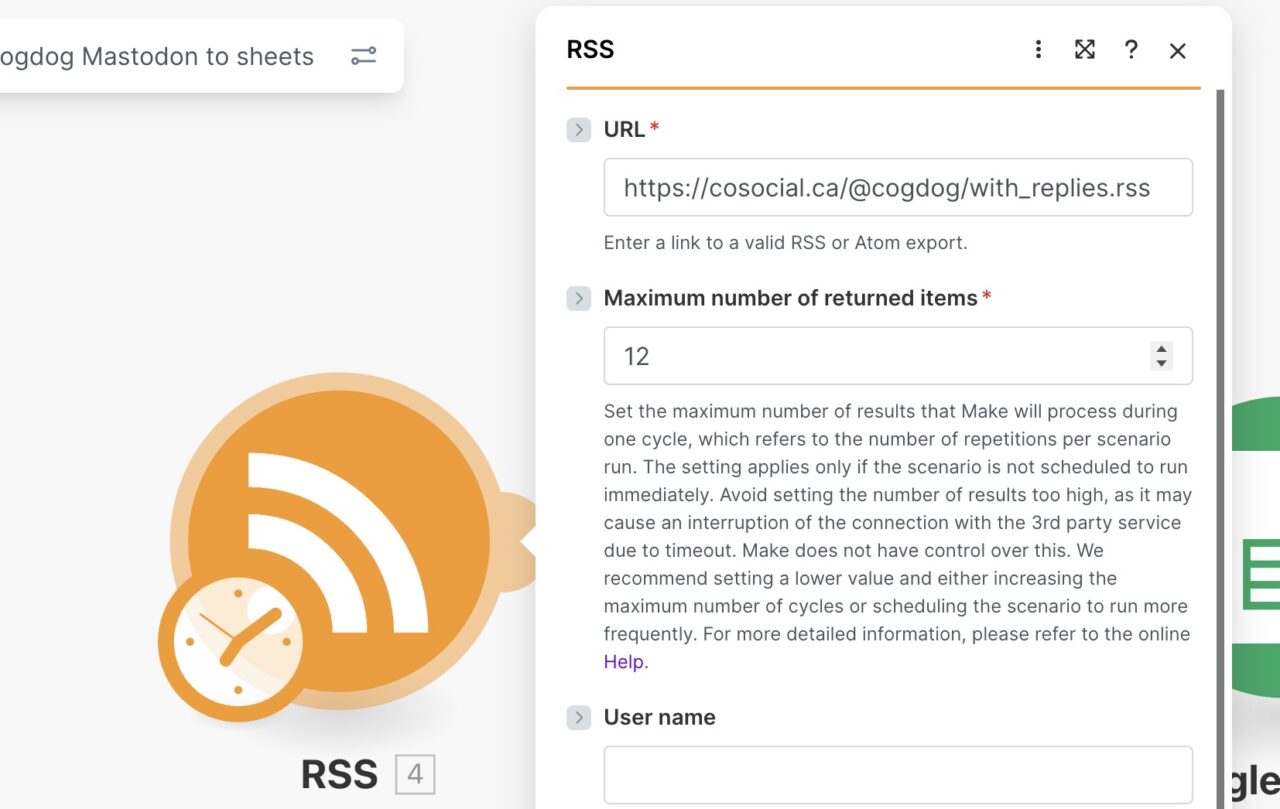
Task: Open the RSS panel three-dot menu
Action: pos(1038,50)
